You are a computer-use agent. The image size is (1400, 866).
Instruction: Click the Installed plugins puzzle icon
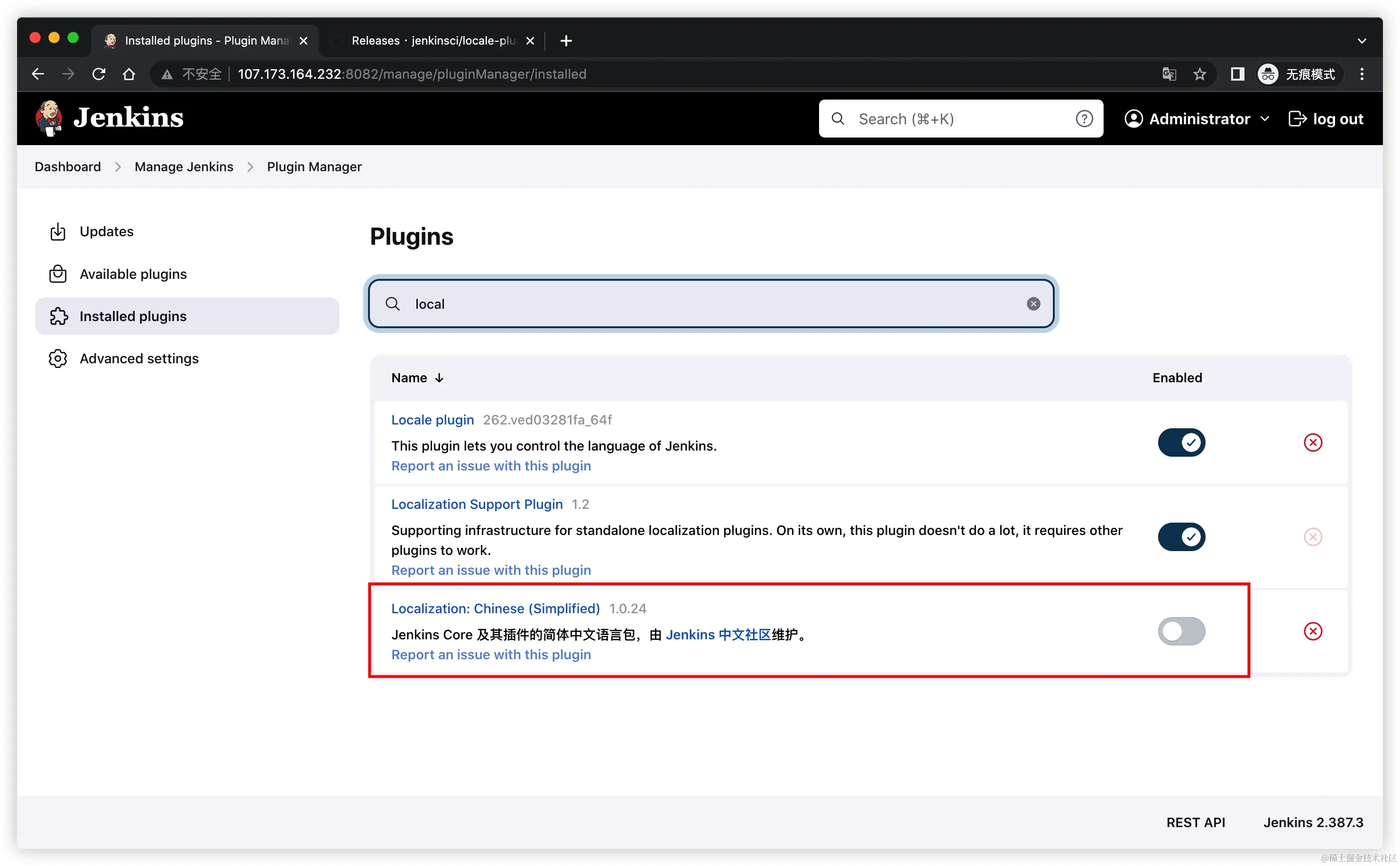pyautogui.click(x=58, y=316)
